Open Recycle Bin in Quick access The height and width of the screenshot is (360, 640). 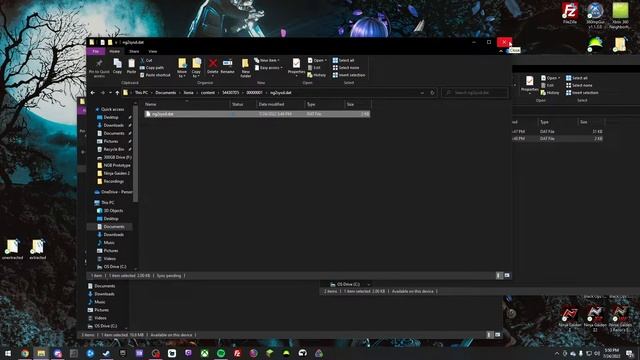click(x=113, y=149)
